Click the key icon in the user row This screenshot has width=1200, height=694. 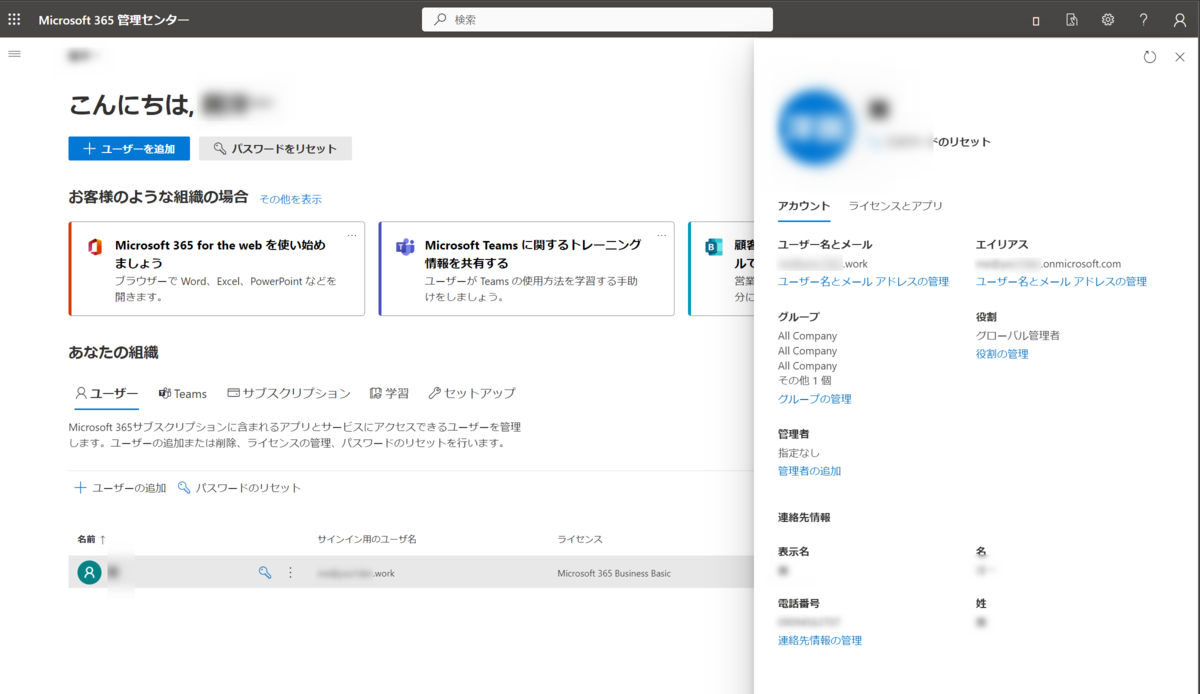[x=265, y=572]
